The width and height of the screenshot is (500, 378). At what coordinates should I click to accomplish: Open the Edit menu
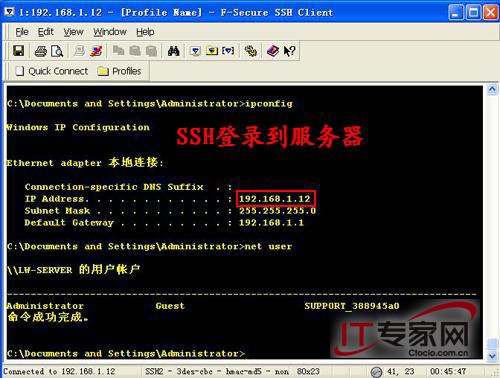46,32
